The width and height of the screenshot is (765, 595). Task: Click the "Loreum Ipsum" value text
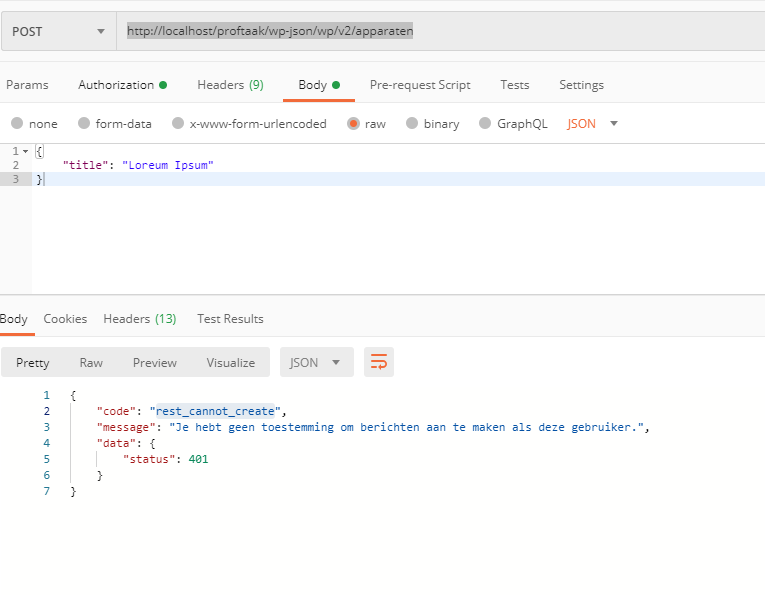point(168,165)
